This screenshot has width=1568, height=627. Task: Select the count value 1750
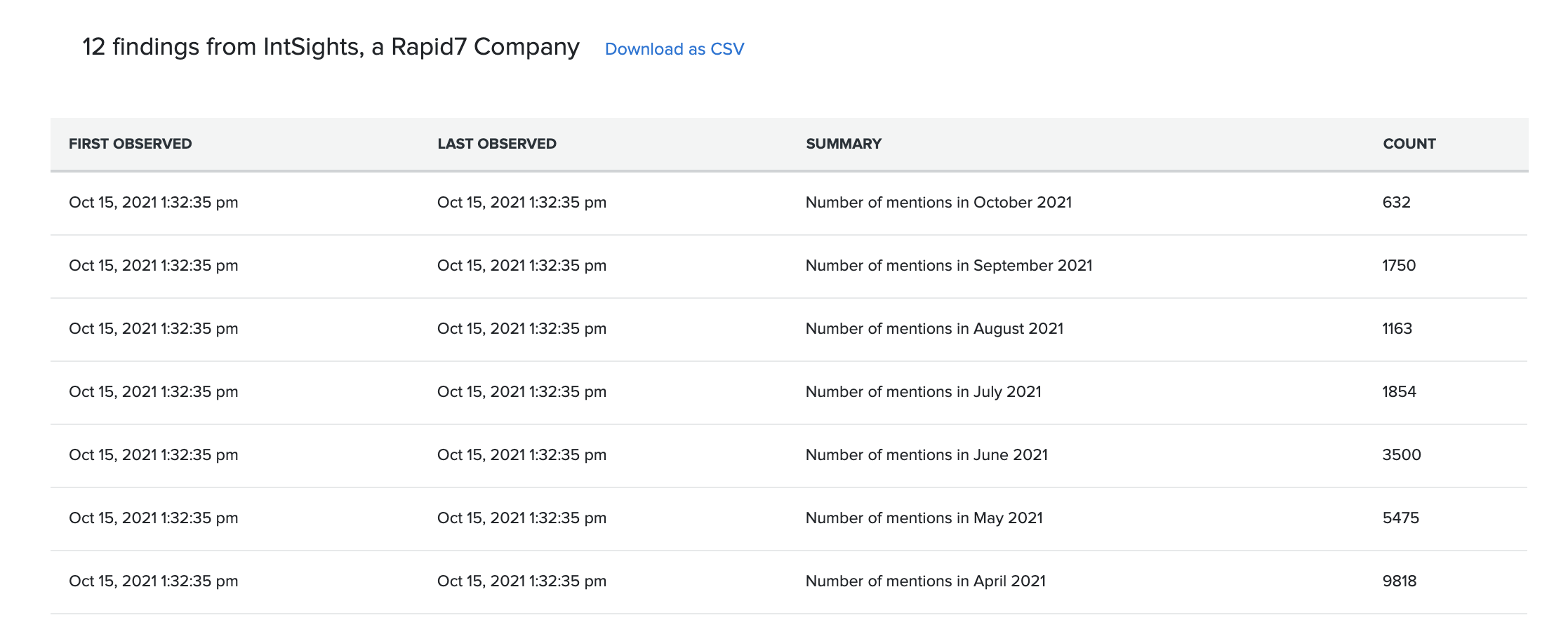pos(1399,266)
